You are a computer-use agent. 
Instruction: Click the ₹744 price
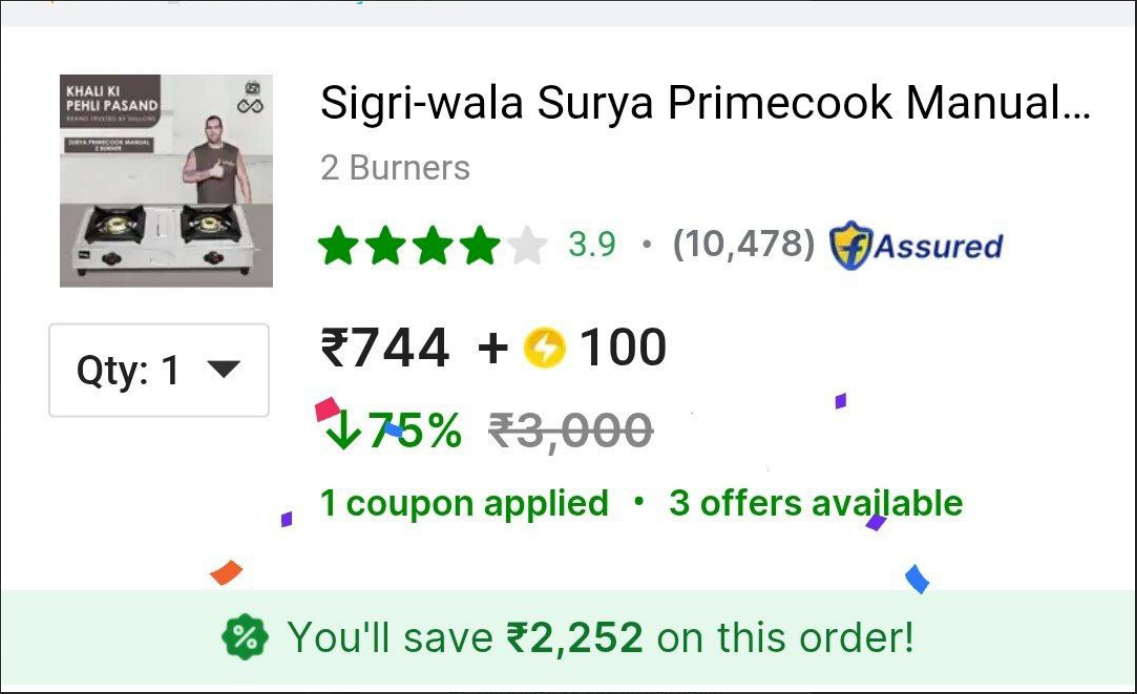[x=385, y=347]
